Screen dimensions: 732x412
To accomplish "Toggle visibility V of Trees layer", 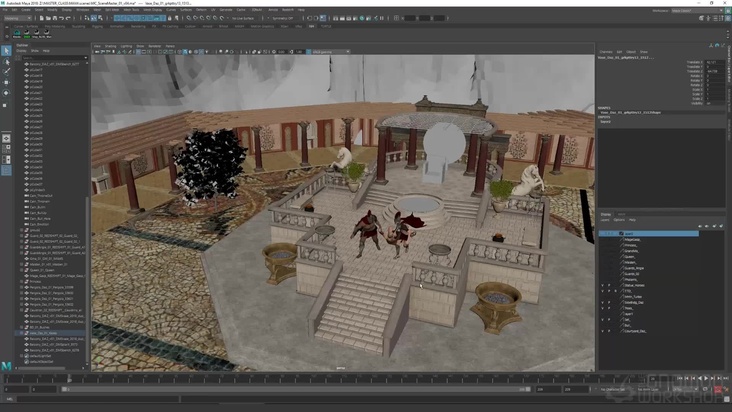I will click(x=602, y=308).
